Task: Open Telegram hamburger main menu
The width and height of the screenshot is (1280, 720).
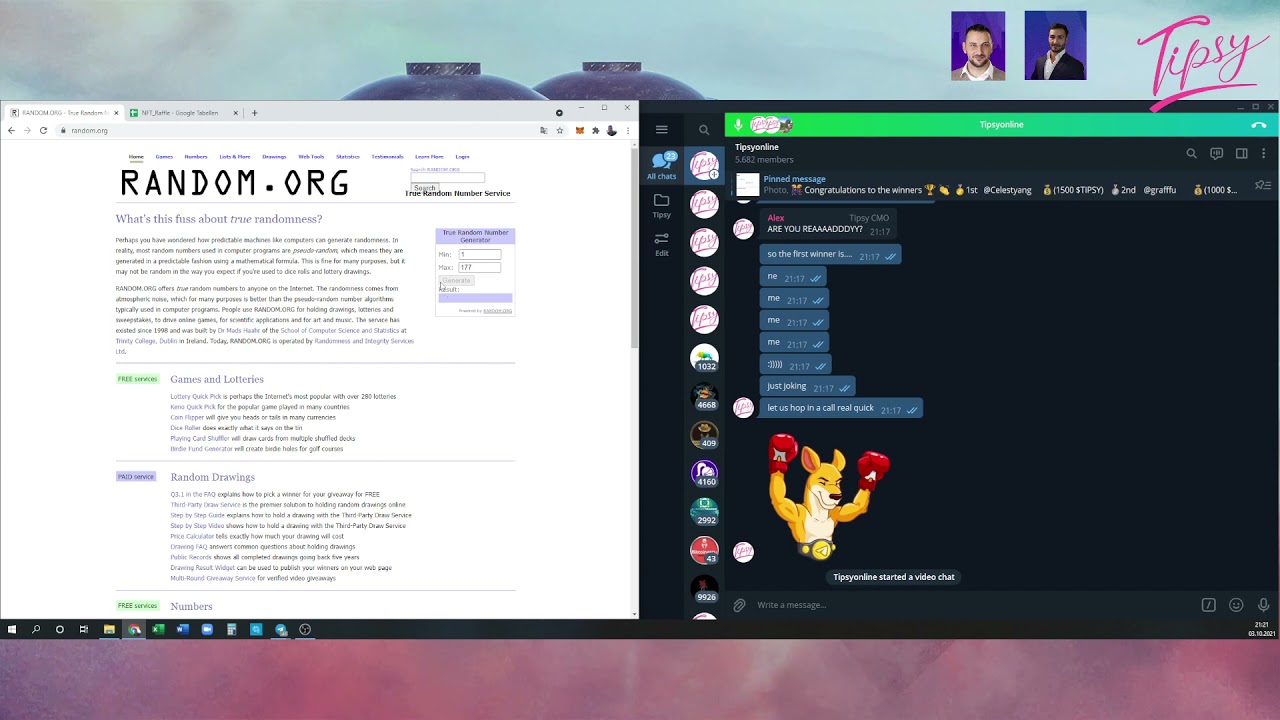Action: pos(661,129)
